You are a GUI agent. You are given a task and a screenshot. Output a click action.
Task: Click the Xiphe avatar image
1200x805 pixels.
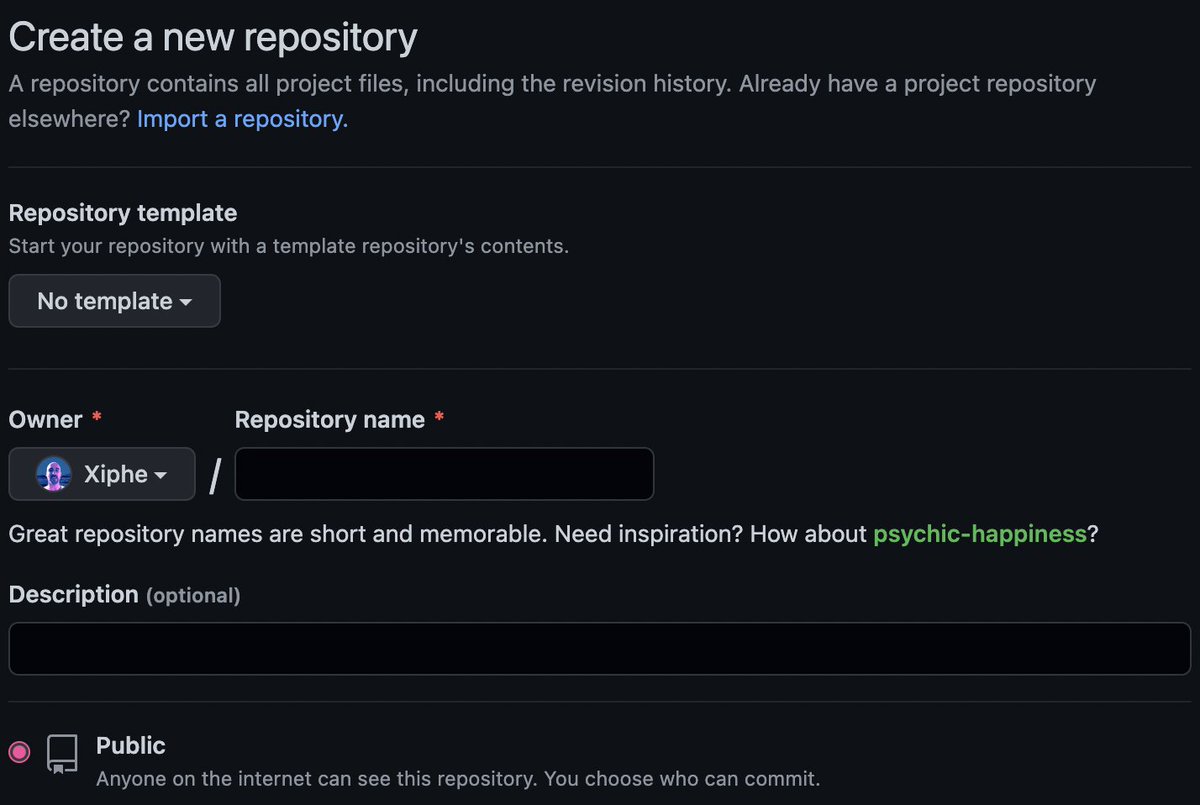54,474
